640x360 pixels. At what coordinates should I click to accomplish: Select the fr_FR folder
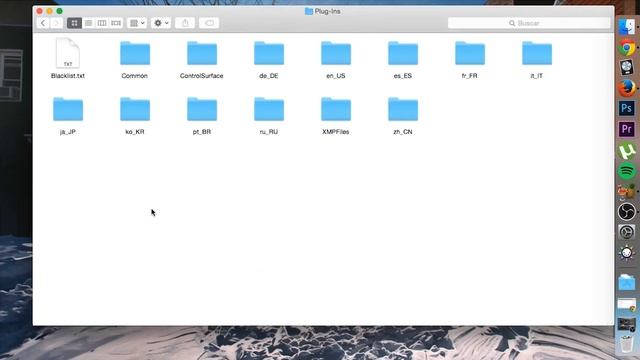[x=470, y=53]
